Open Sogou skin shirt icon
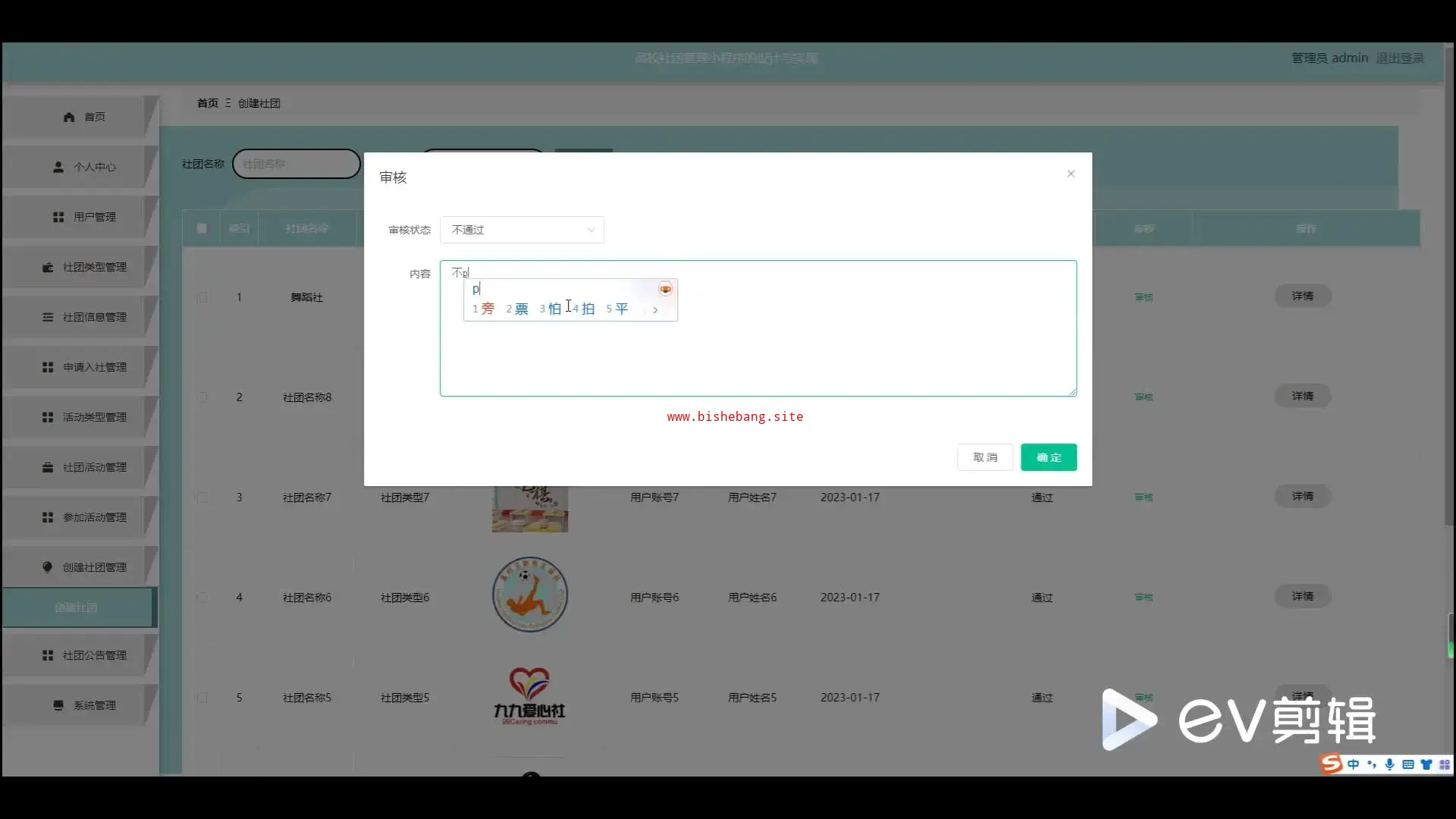This screenshot has width=1456, height=819. tap(1426, 764)
